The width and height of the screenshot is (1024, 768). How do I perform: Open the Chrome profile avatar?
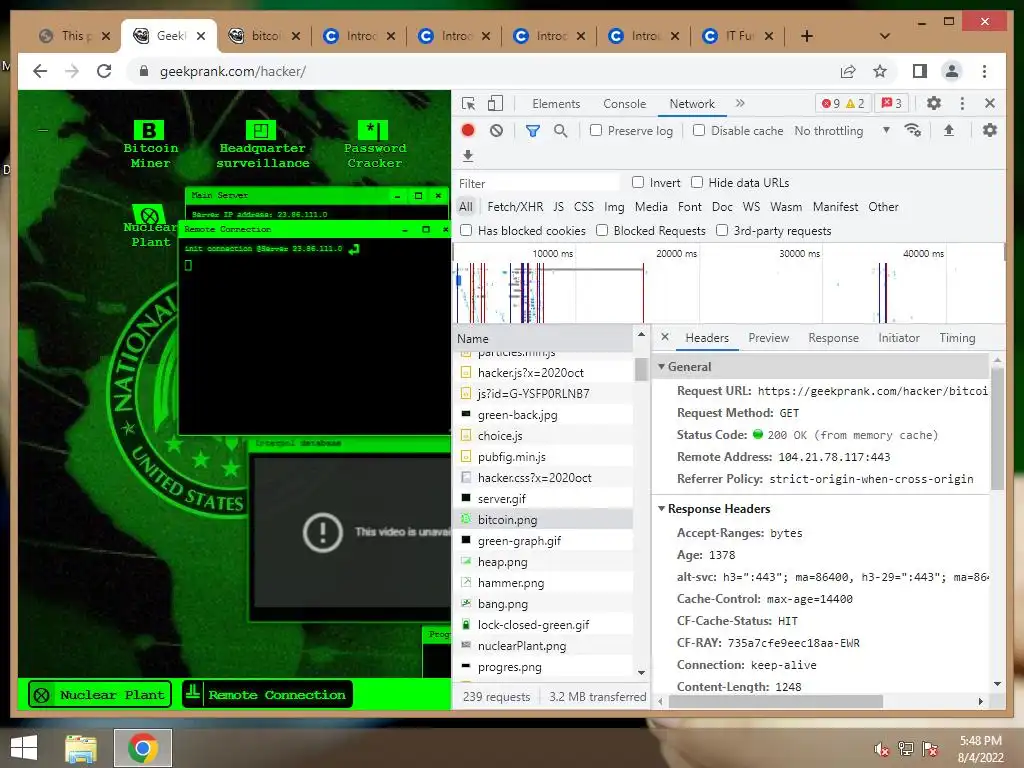[x=952, y=71]
